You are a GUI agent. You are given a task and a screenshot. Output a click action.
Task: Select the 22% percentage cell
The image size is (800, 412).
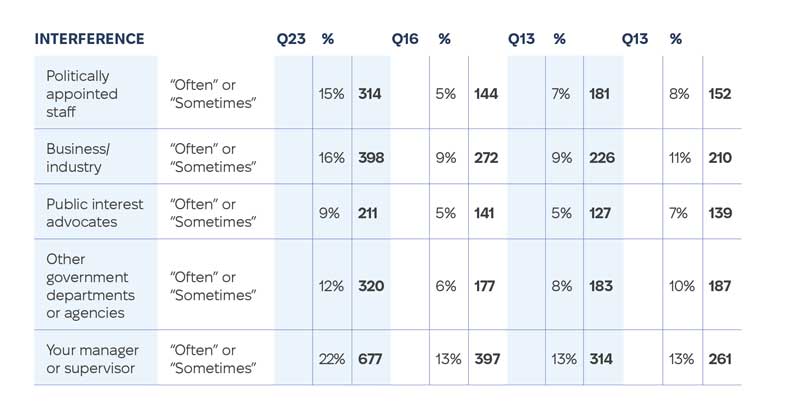click(x=331, y=359)
